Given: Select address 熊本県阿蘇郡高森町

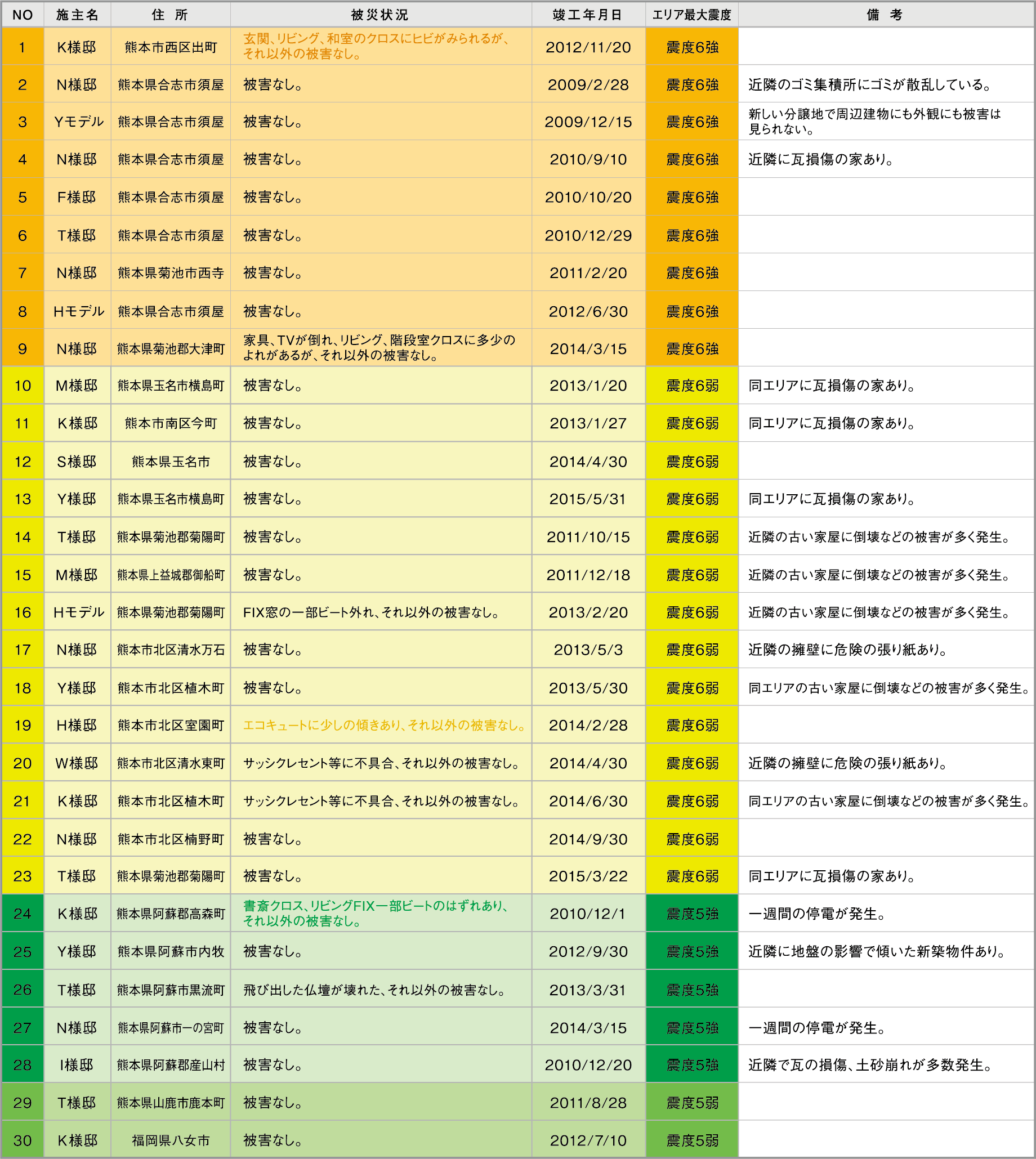Looking at the screenshot, I should pyautogui.click(x=171, y=914).
